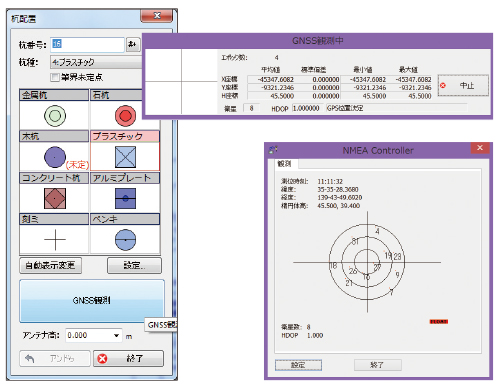Select the aluminum plate blue square icon
Viewport: 500px width, 390px height.
point(125,198)
